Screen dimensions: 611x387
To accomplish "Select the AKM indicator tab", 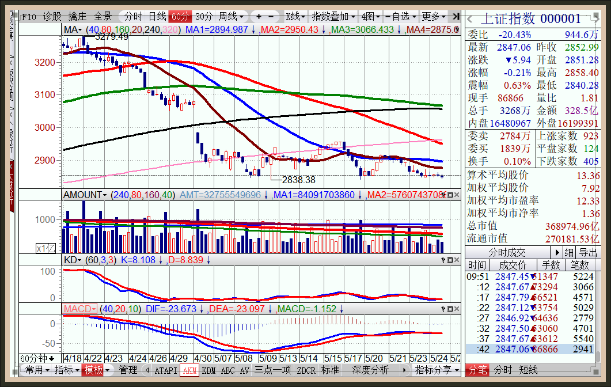I will [190, 370].
